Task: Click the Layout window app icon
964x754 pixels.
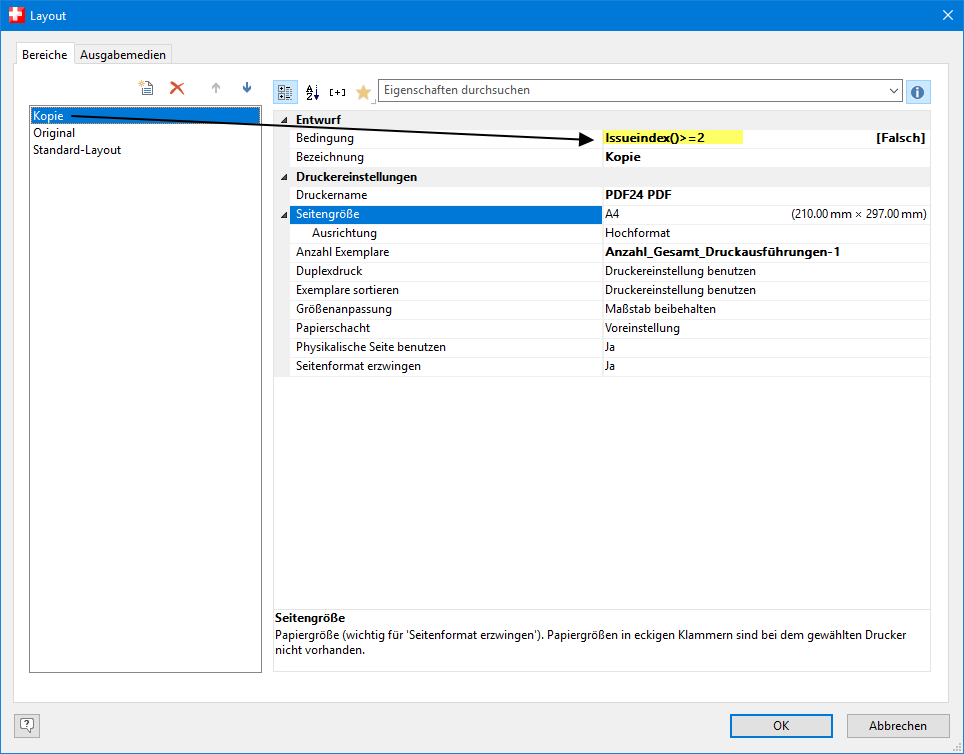Action: pyautogui.click(x=17, y=15)
